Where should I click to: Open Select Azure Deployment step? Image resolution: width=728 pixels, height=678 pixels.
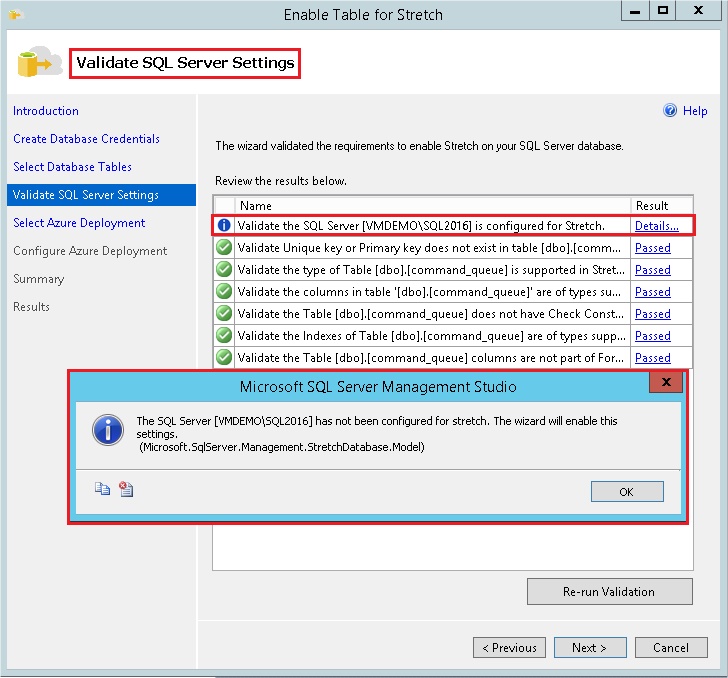(x=79, y=223)
